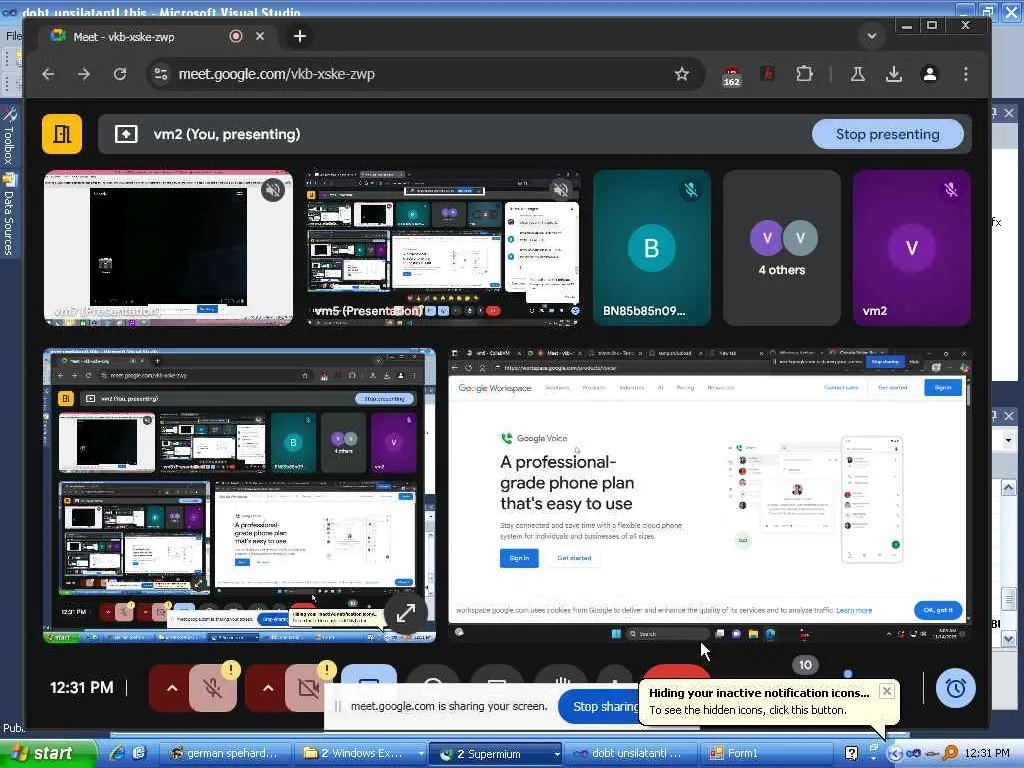Open the vm7 presentation tile
1024x768 pixels.
[168, 248]
